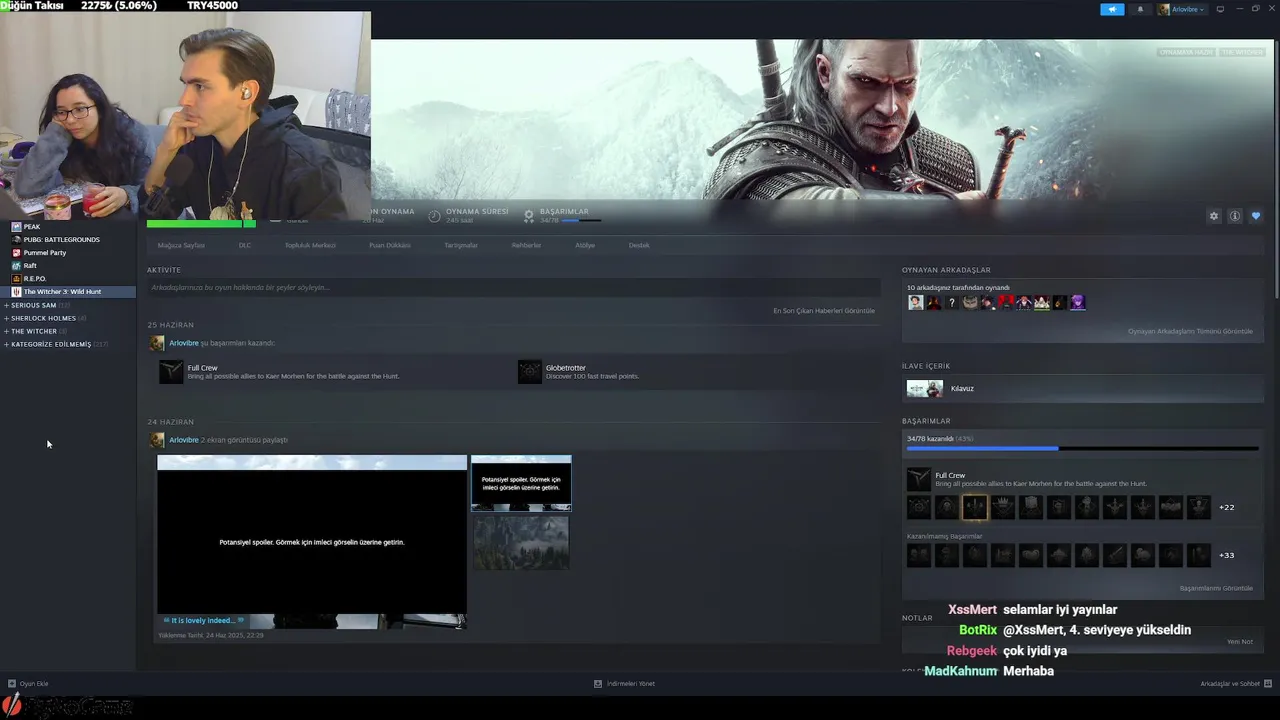Open Arlovibre profile link under 25 Haziran
The height and width of the screenshot is (720, 1280).
(184, 343)
